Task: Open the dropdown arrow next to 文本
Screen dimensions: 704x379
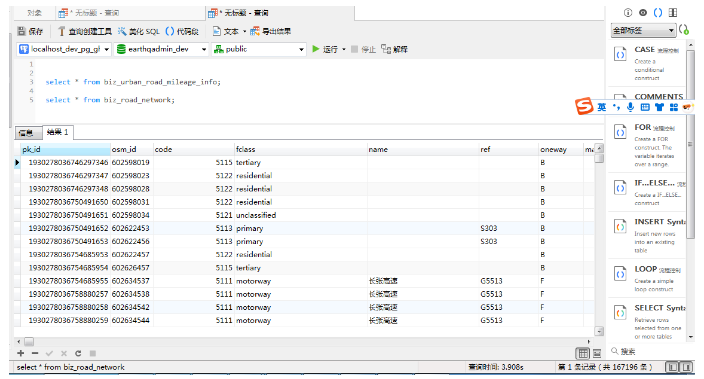Action: [x=244, y=31]
